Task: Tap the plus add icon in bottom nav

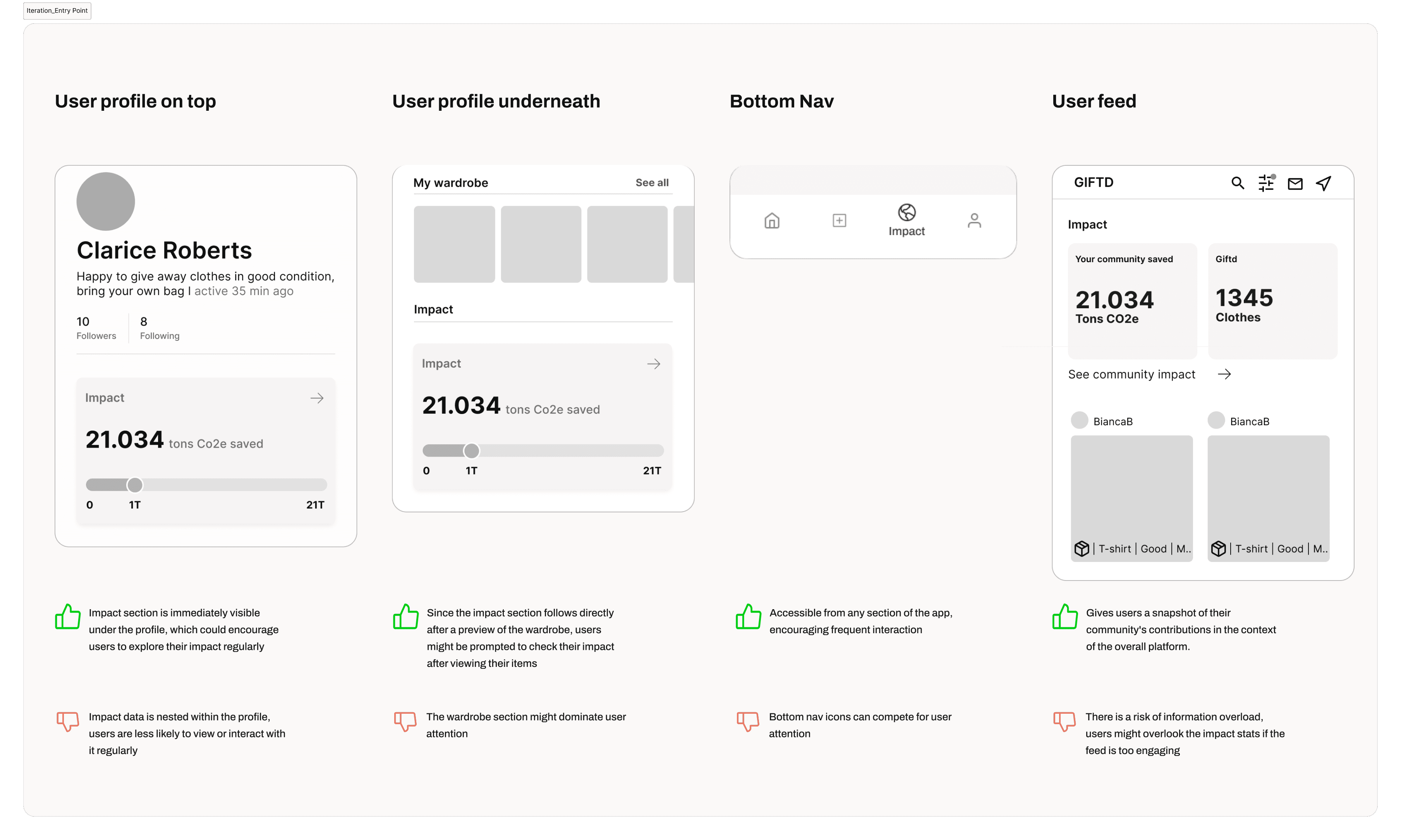Action: 839,220
